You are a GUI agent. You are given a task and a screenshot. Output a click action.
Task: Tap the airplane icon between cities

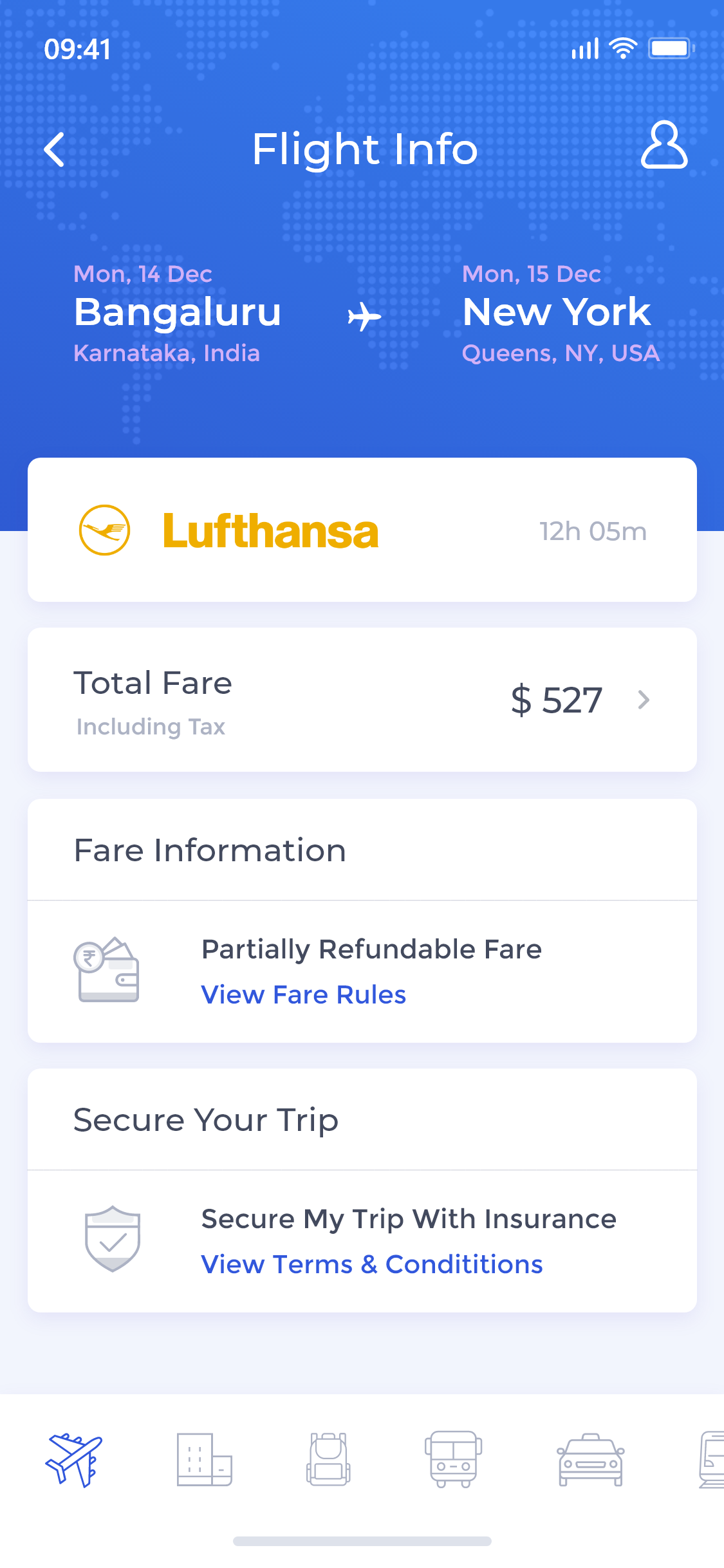[x=364, y=317]
